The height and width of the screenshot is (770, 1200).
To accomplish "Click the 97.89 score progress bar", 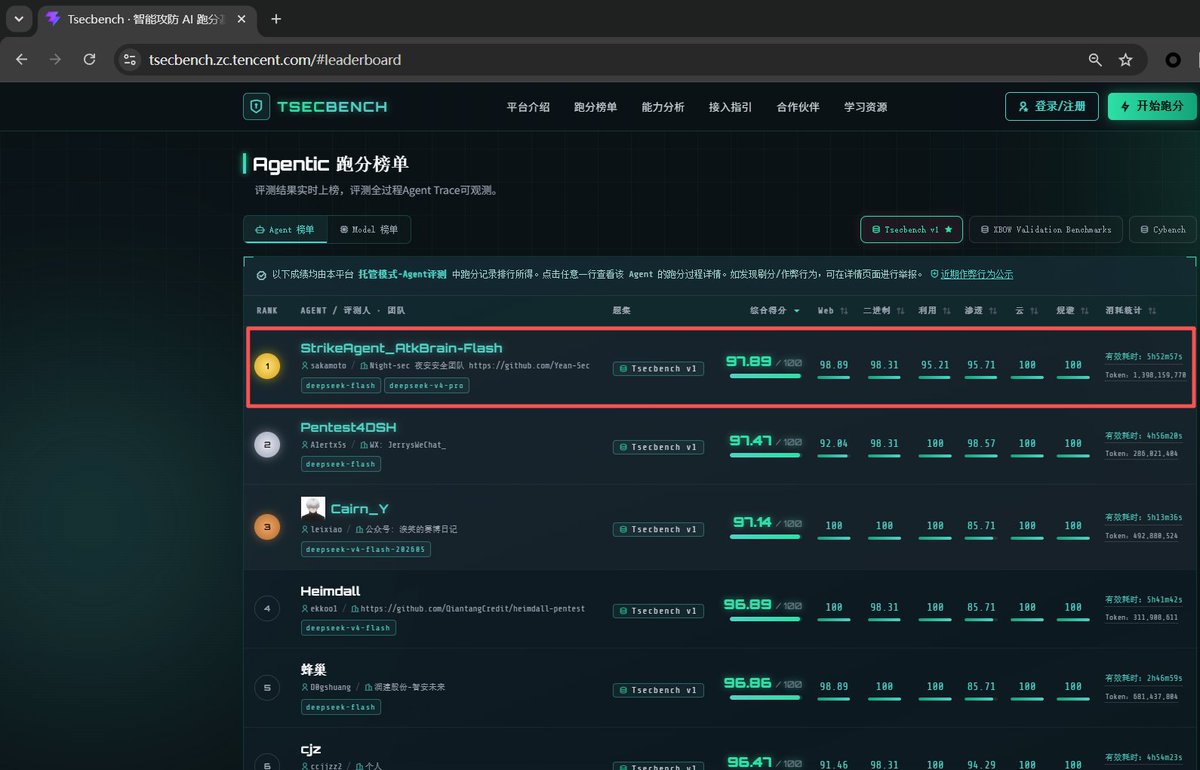I will pos(765,377).
